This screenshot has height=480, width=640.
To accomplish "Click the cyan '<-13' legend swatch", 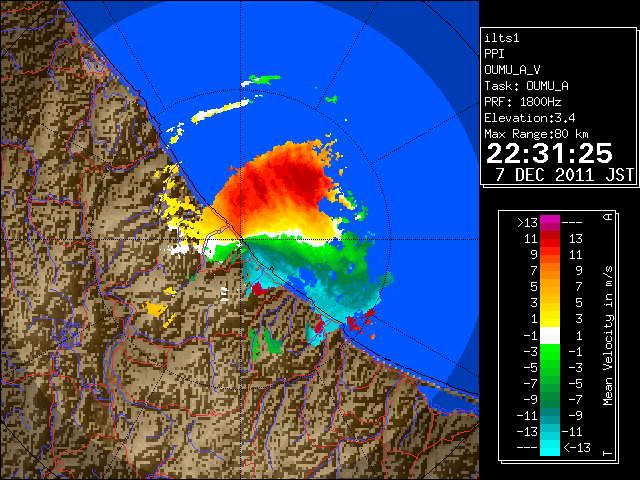I will pyautogui.click(x=550, y=448).
